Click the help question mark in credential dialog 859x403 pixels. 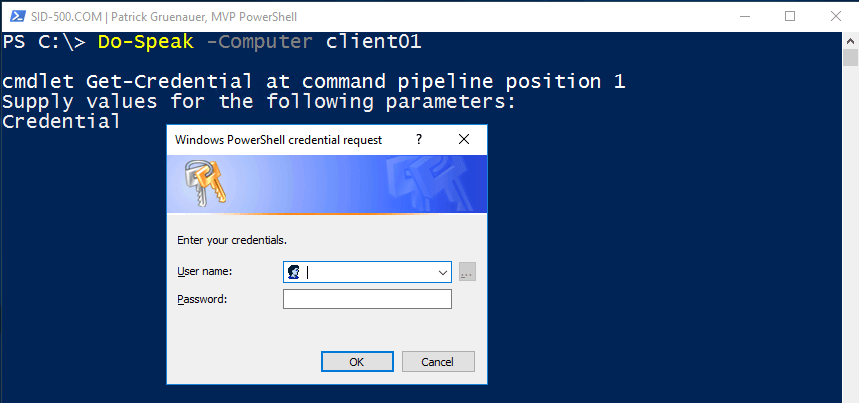(x=419, y=140)
